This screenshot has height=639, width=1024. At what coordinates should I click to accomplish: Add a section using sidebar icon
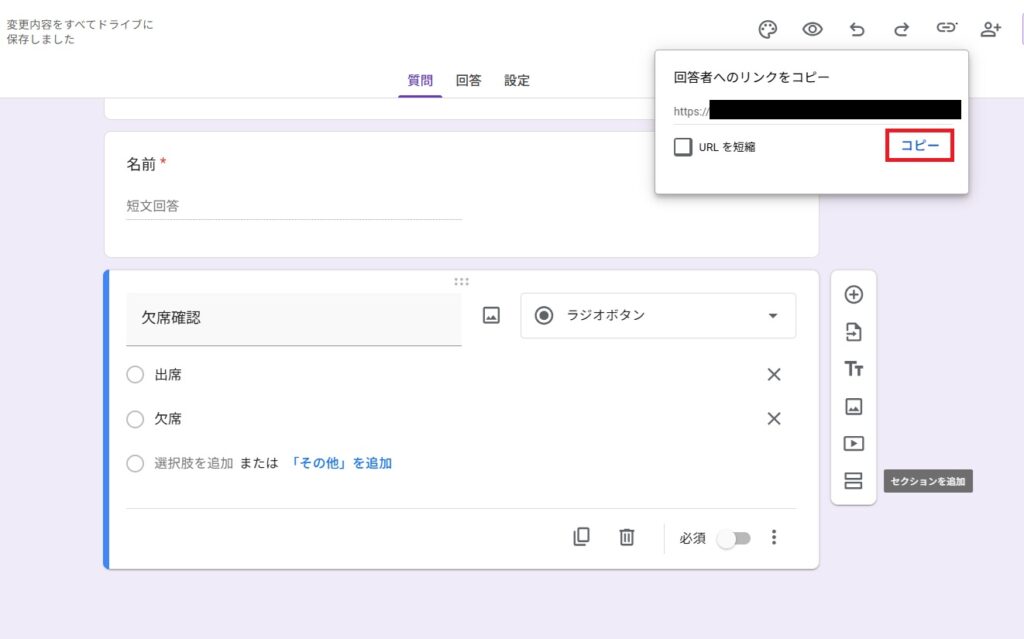pos(853,481)
